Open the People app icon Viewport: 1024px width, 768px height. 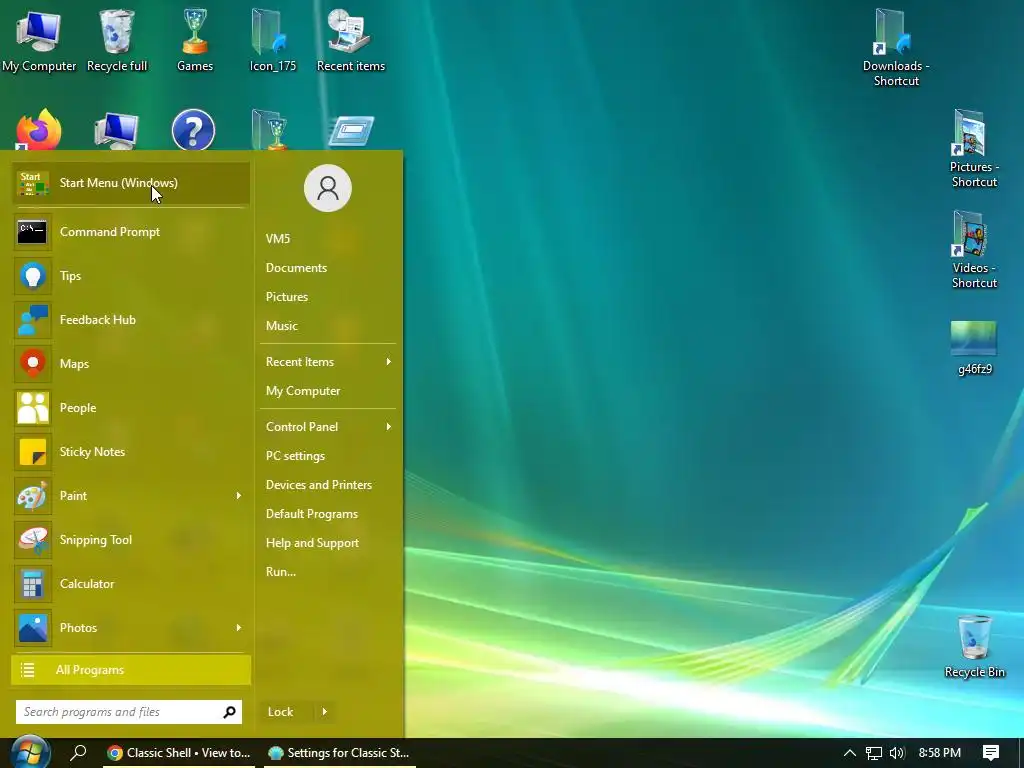(33, 408)
